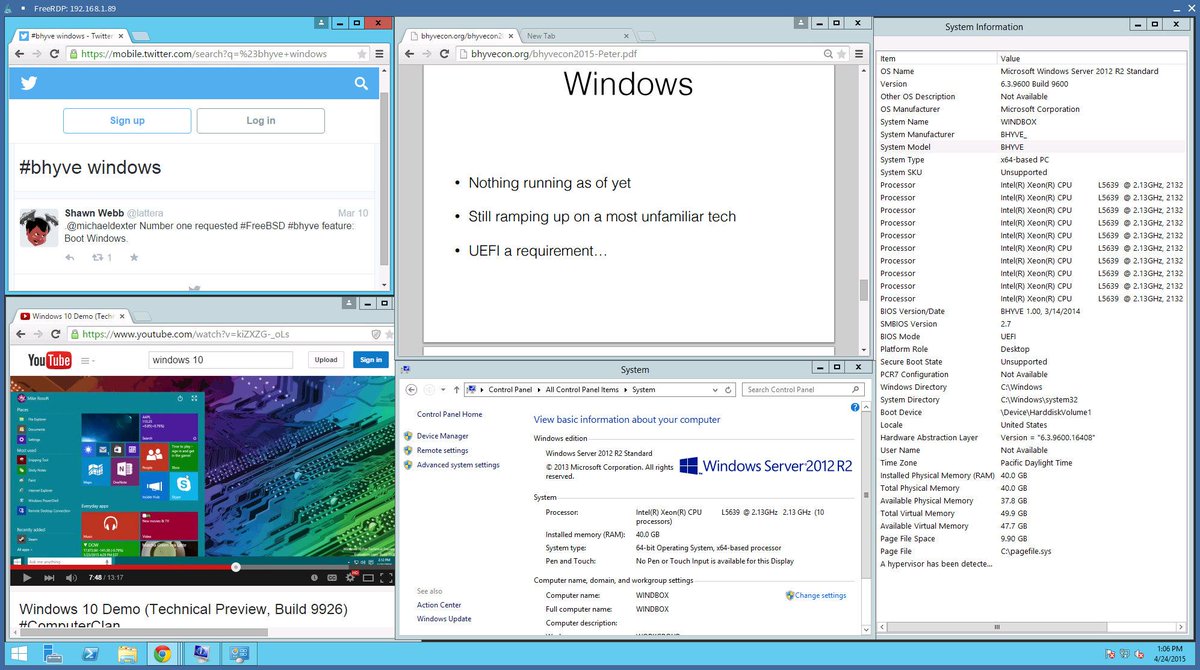Open the YouTube guide menu dropdown

[x=86, y=360]
